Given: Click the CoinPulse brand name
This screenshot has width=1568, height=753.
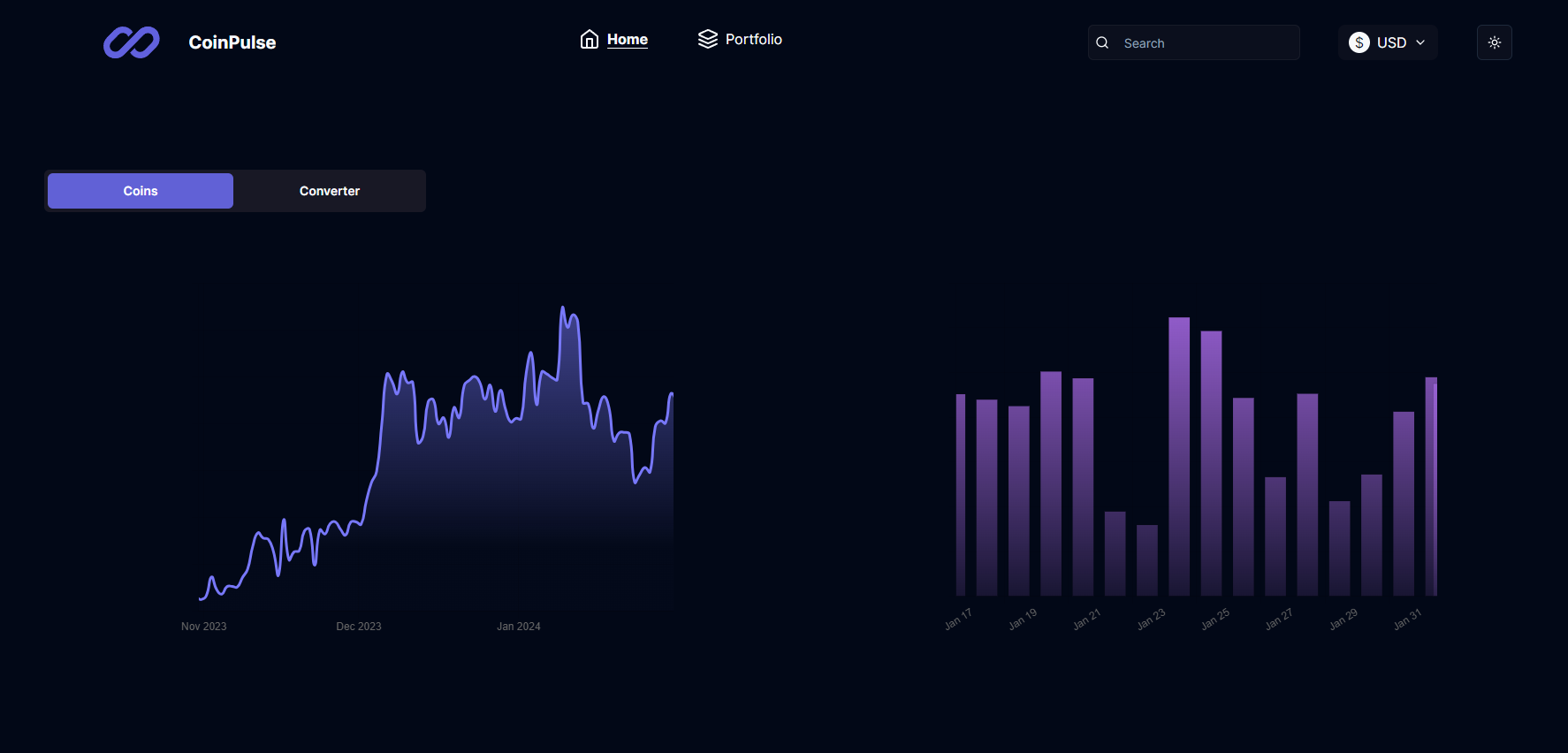Looking at the screenshot, I should point(232,42).
